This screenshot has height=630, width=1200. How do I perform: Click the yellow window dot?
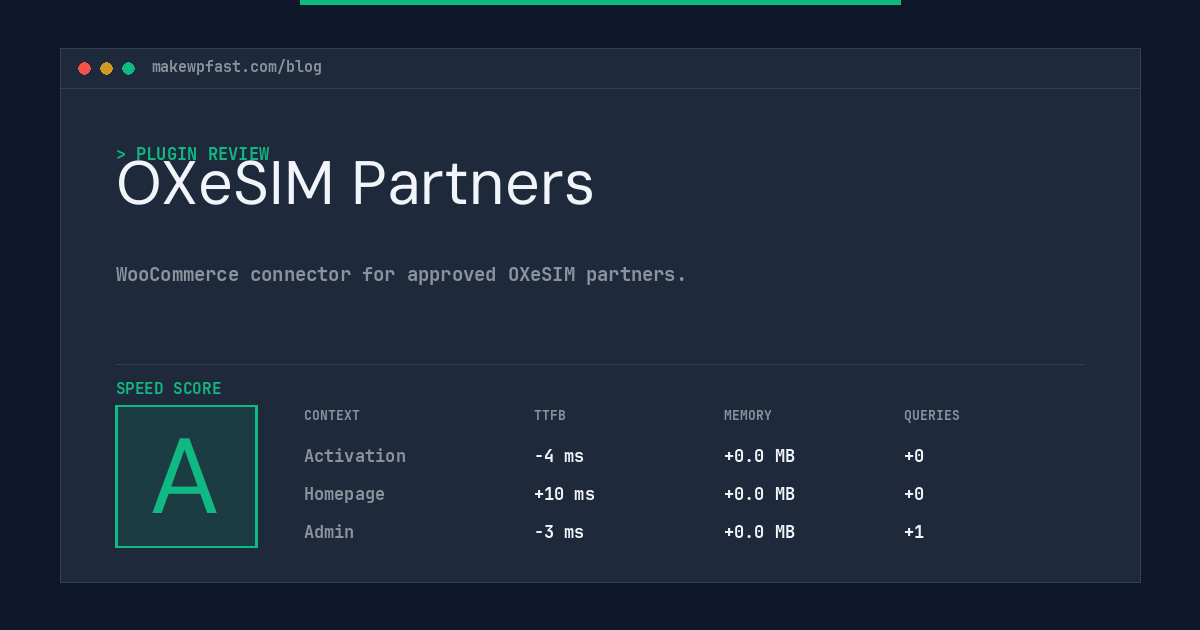point(106,68)
